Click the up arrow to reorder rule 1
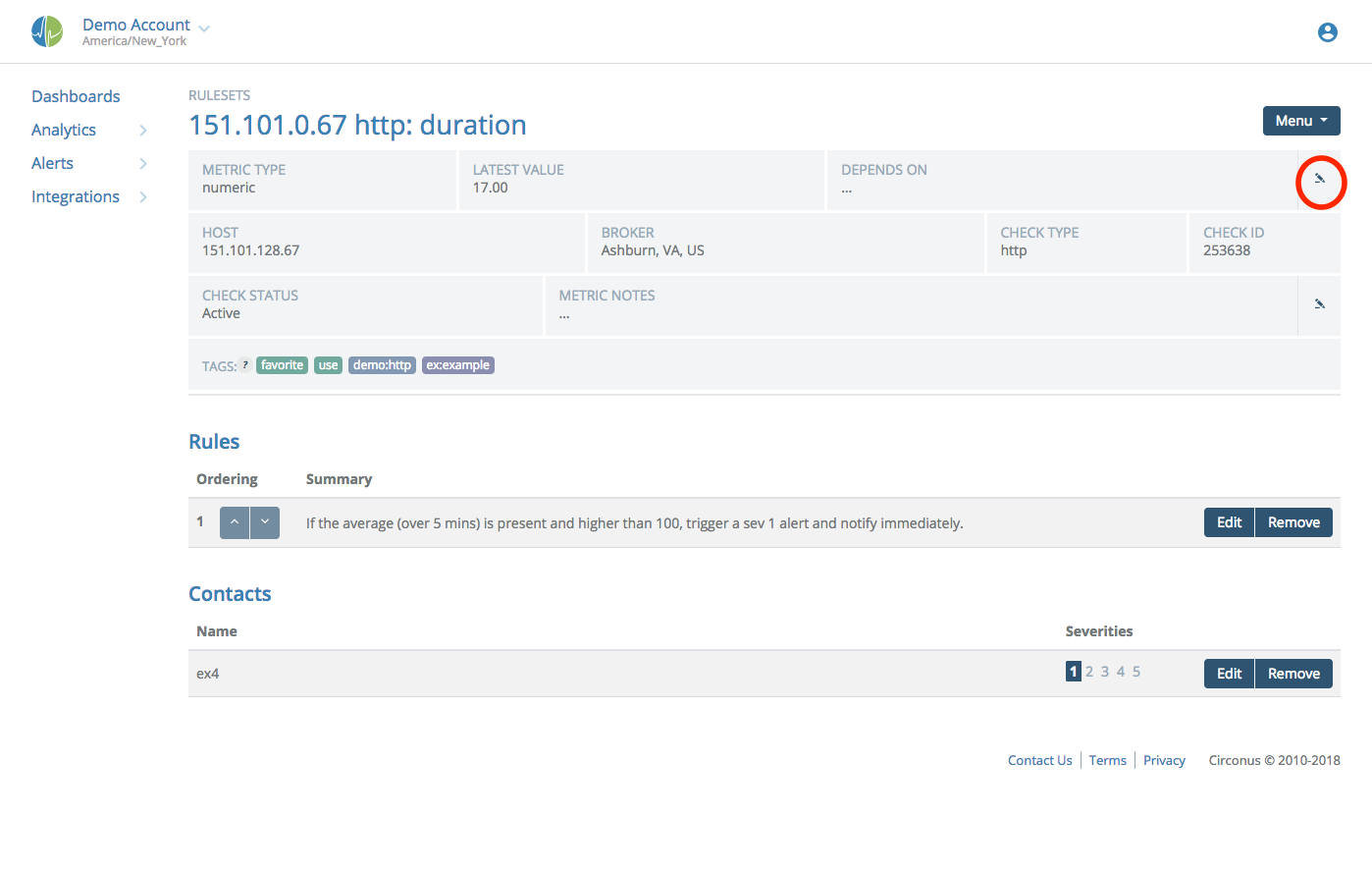 pyautogui.click(x=235, y=521)
